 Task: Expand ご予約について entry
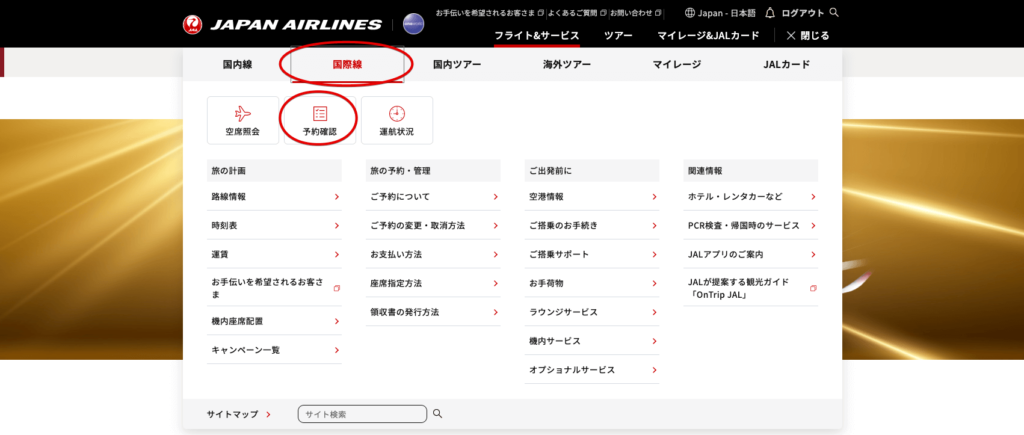[x=433, y=196]
